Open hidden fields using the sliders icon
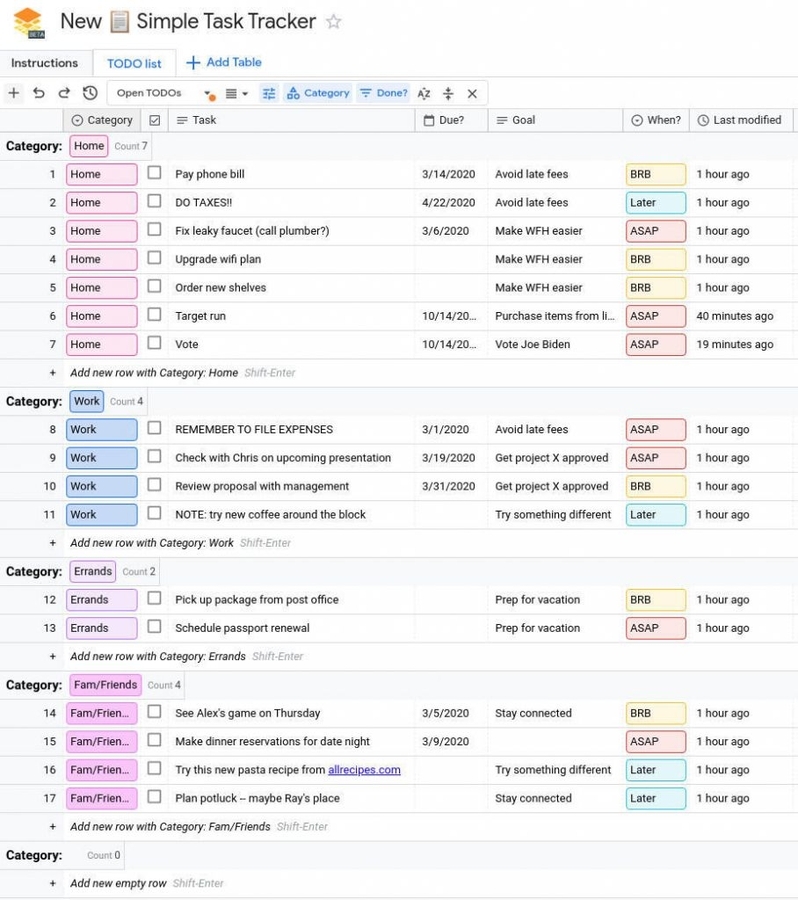798x900 pixels. (269, 93)
